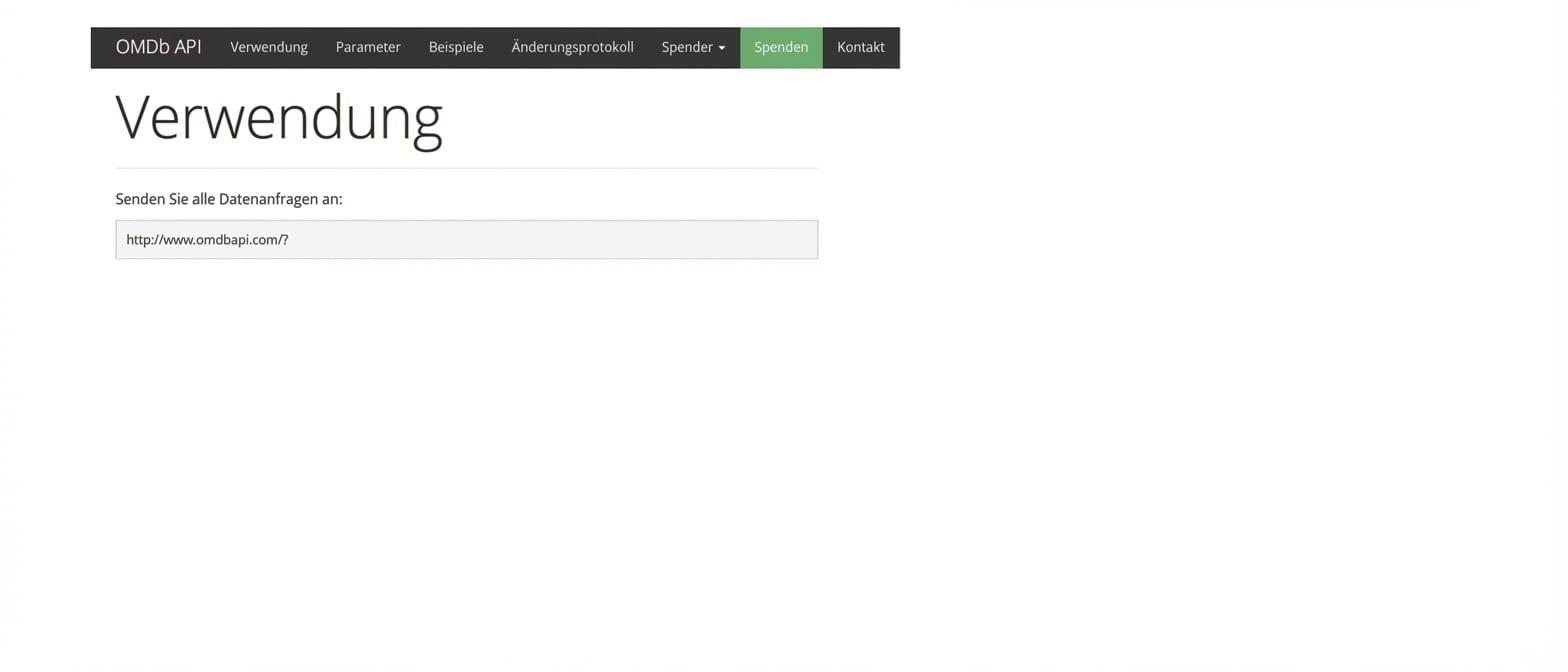Click the question mark ending the URL
Viewport: 1568px width, 672px height.
(285, 240)
